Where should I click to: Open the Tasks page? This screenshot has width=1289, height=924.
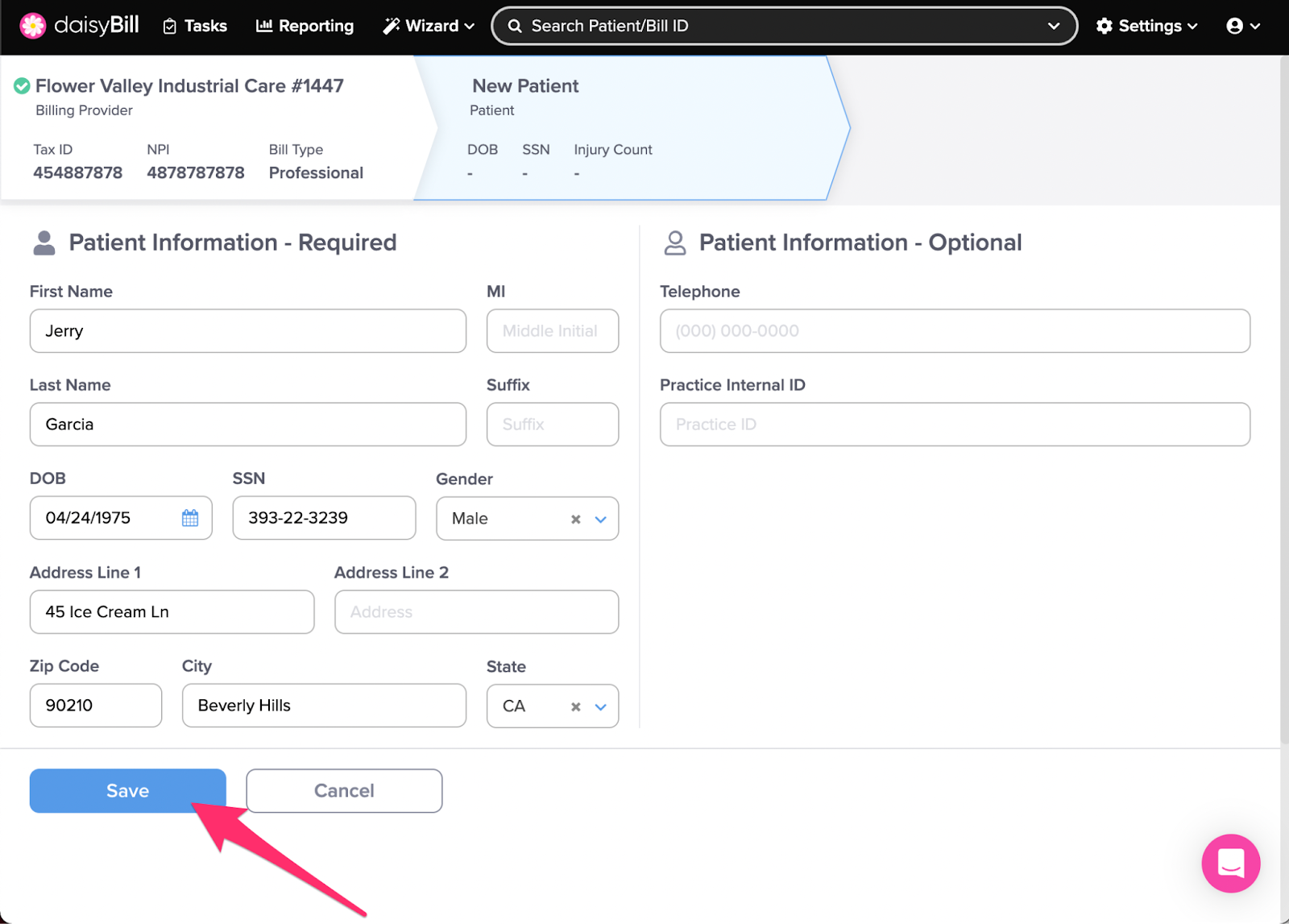[195, 26]
